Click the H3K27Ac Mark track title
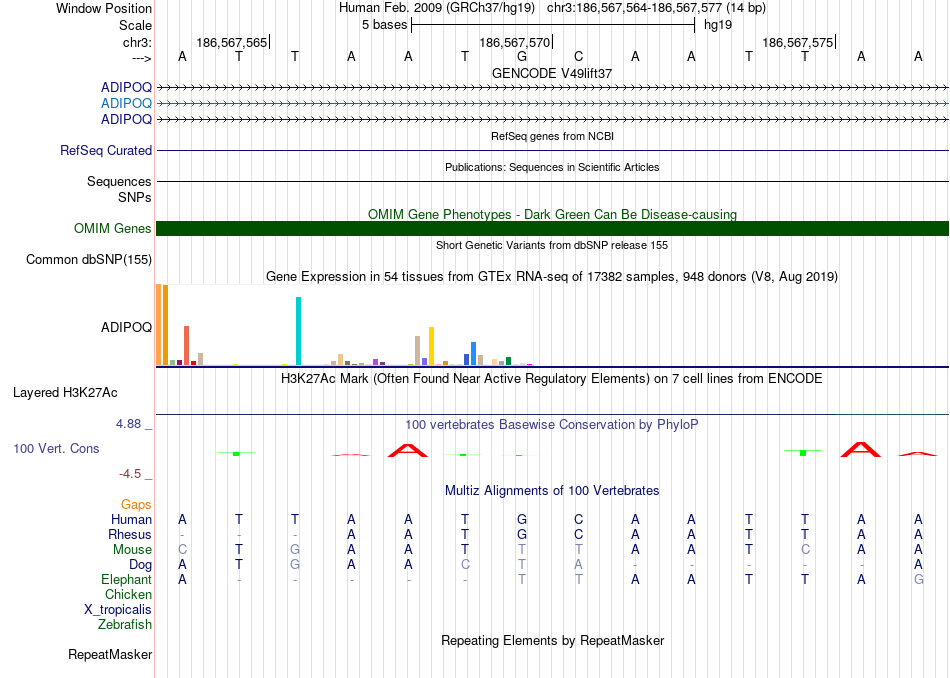The image size is (950, 678). tap(552, 379)
